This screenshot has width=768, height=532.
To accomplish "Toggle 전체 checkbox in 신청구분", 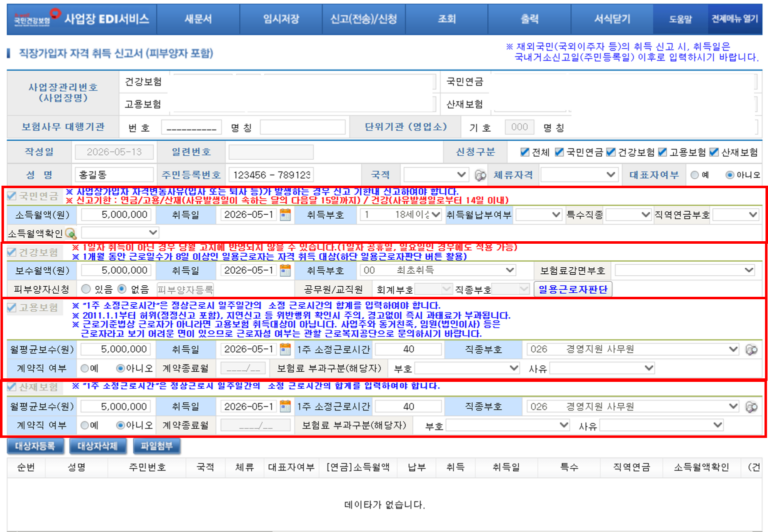I will (525, 152).
